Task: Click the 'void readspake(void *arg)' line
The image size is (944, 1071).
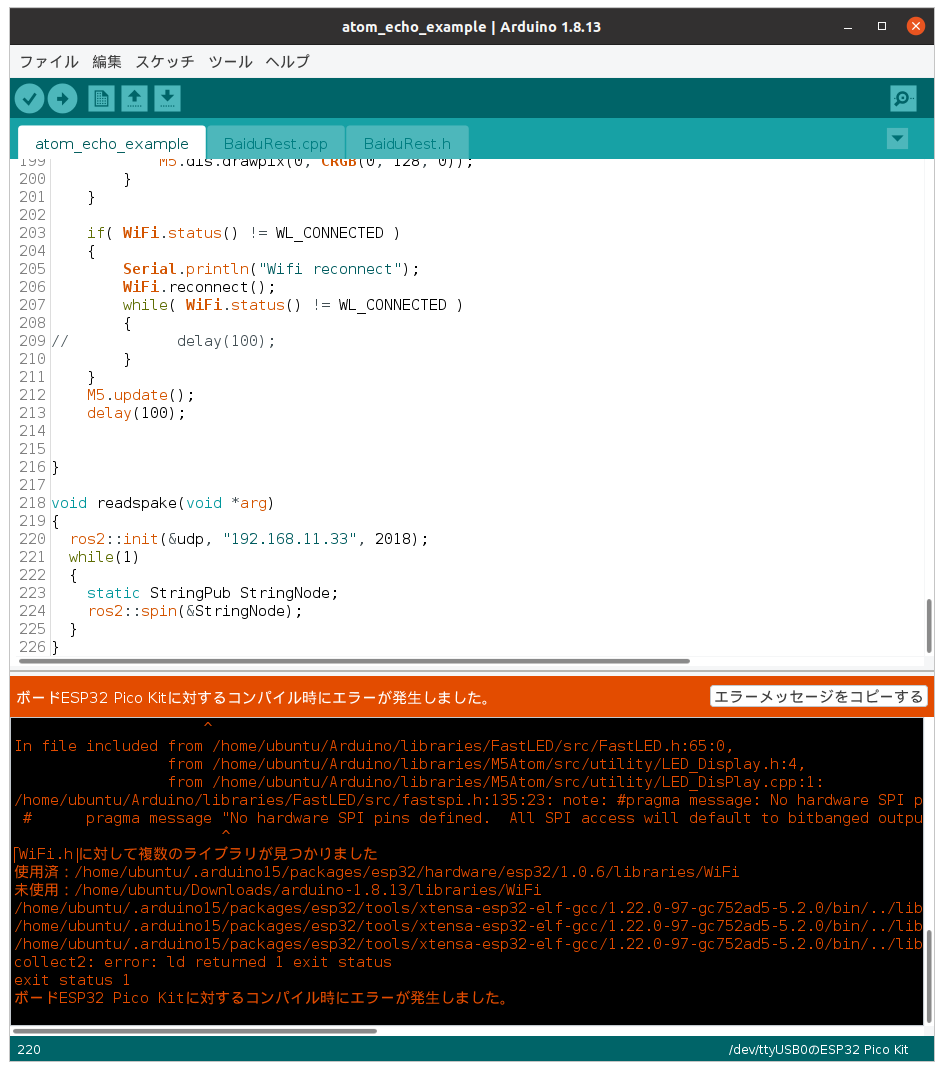Action: pyautogui.click(x=163, y=503)
